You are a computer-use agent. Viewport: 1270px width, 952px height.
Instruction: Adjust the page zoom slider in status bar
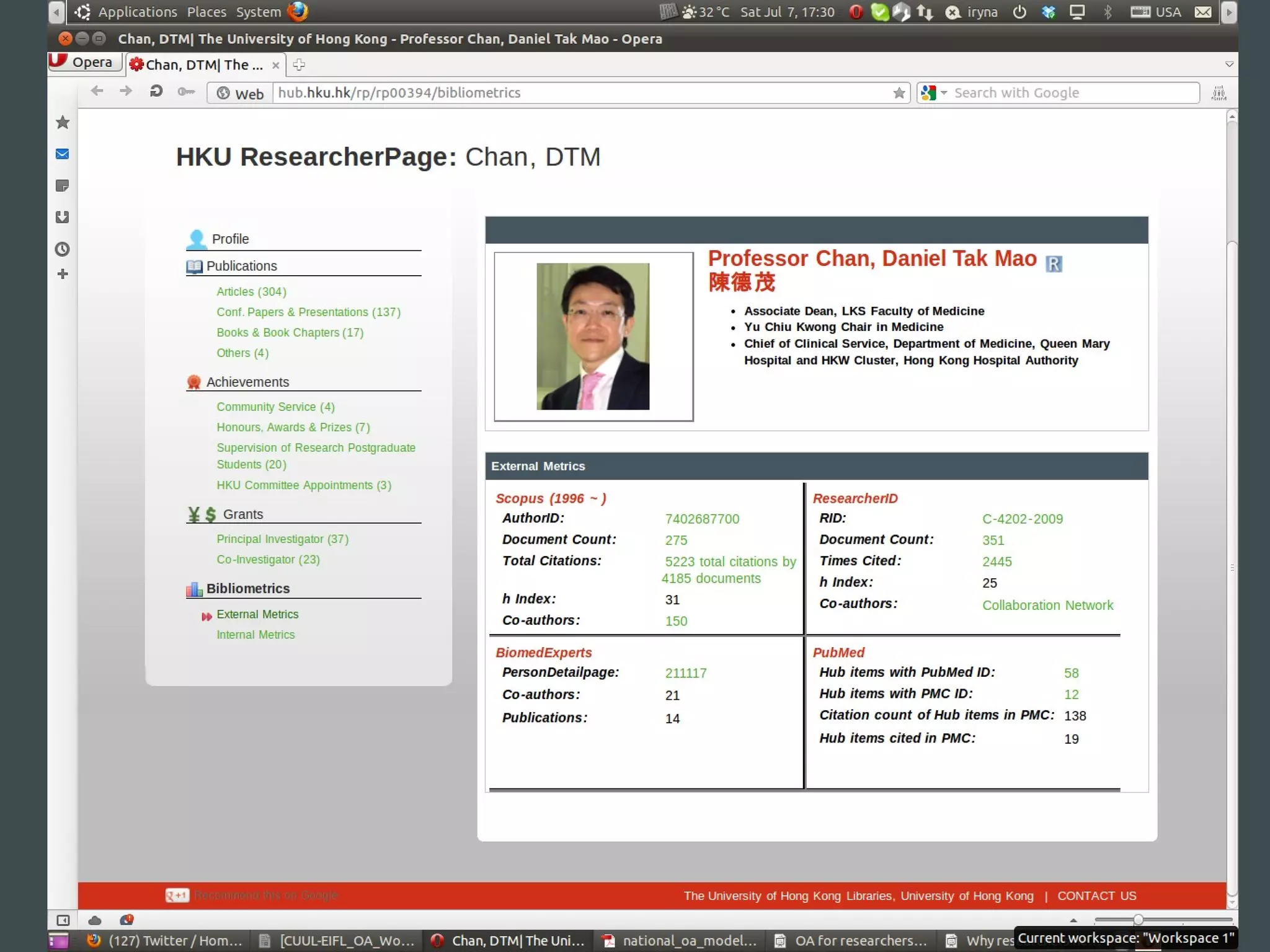[1138, 920]
